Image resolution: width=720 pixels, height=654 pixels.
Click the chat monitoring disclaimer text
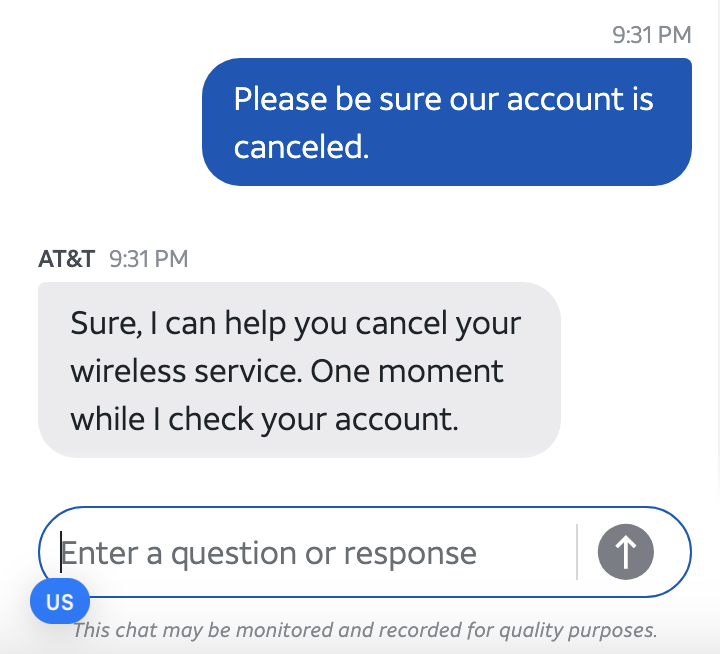365,630
